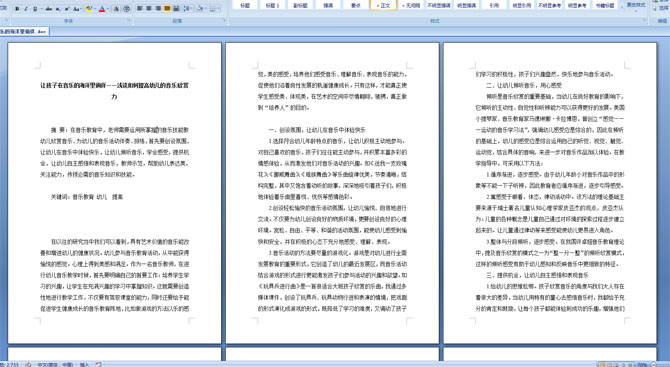Viewport: 670px width, 367px height.
Task: Open the line spacing dropdown
Action: [x=188, y=9]
